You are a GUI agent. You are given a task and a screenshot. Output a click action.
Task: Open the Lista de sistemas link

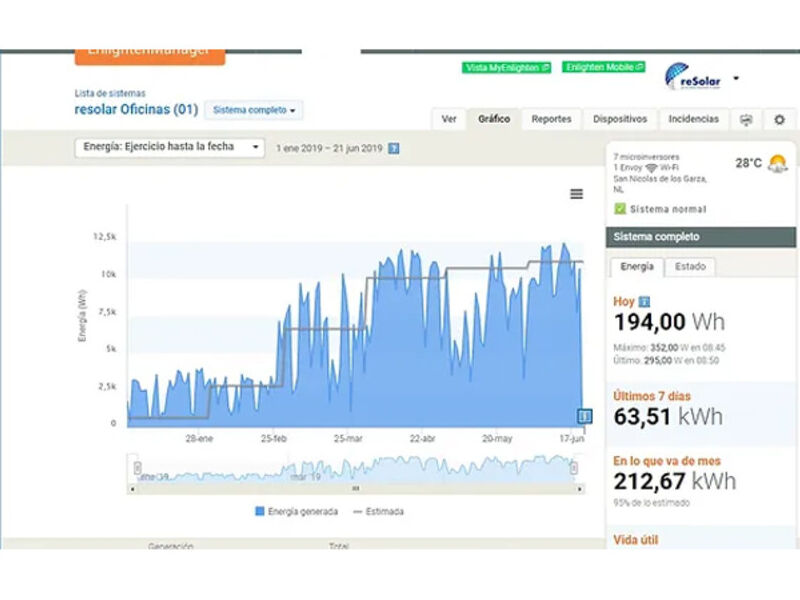pyautogui.click(x=110, y=93)
